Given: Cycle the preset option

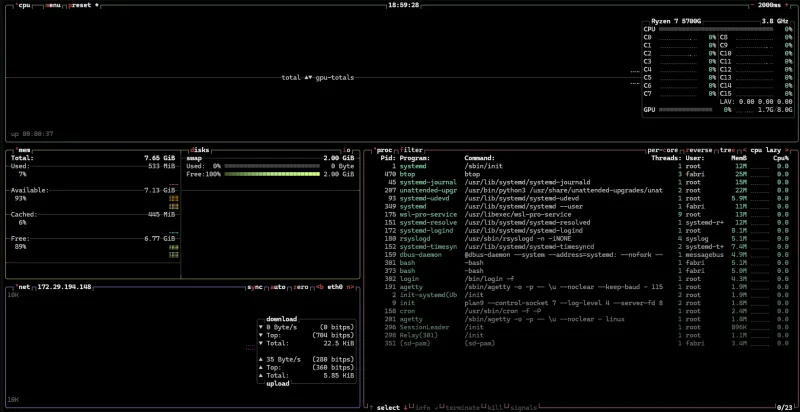Looking at the screenshot, I should [83, 5].
